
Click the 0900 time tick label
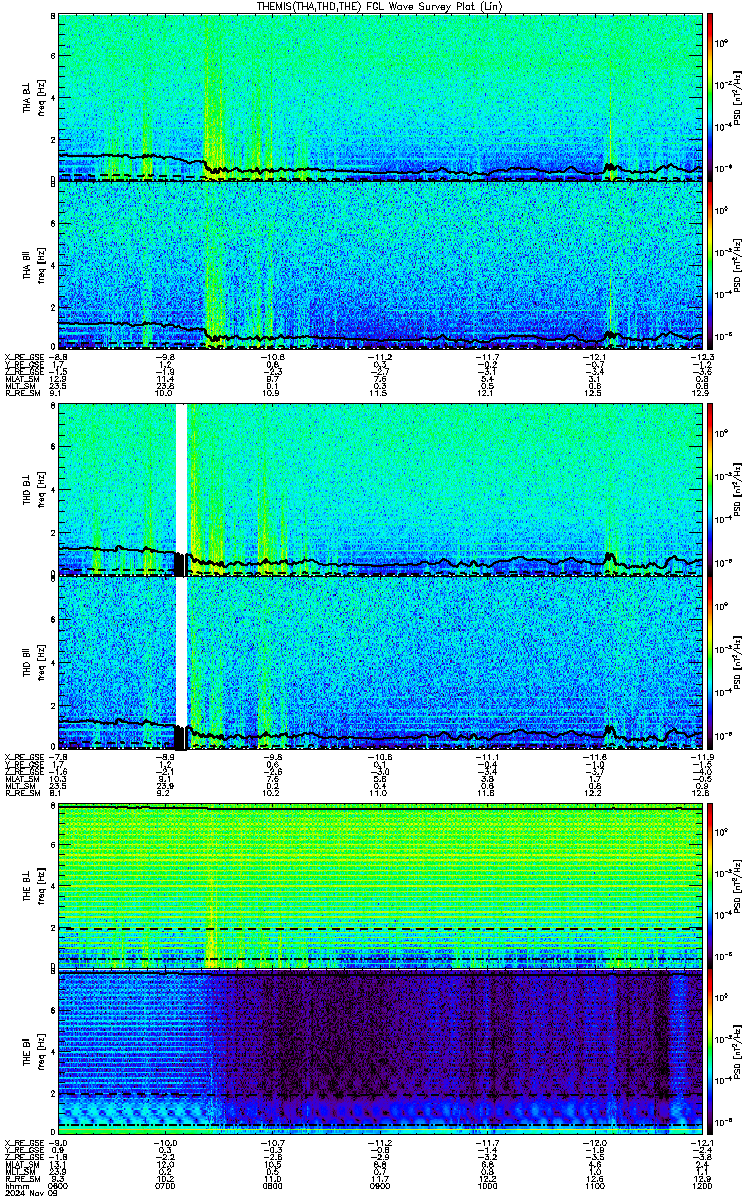(380, 1185)
